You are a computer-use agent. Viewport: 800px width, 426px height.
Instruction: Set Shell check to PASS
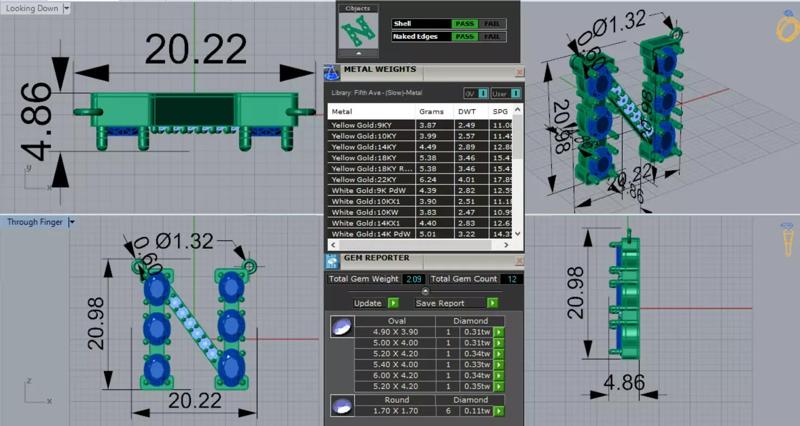[464, 23]
